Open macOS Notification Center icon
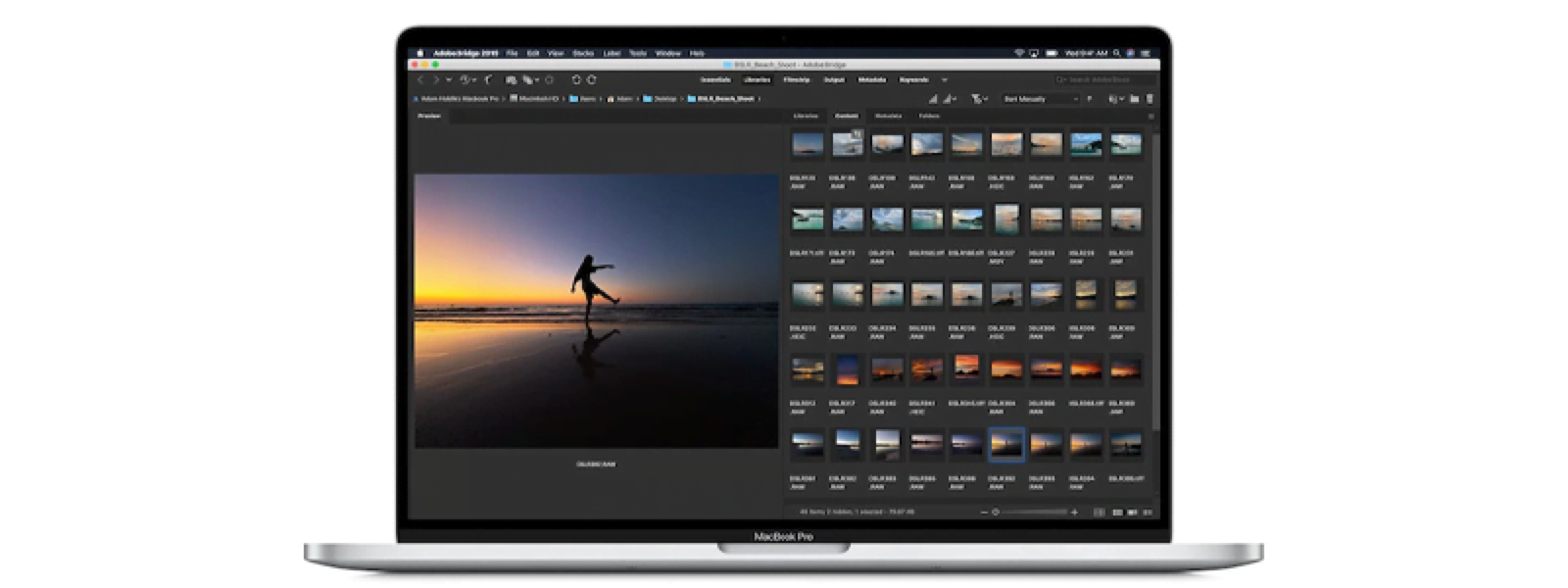Screen dimensions: 1568x588 tap(1145, 53)
